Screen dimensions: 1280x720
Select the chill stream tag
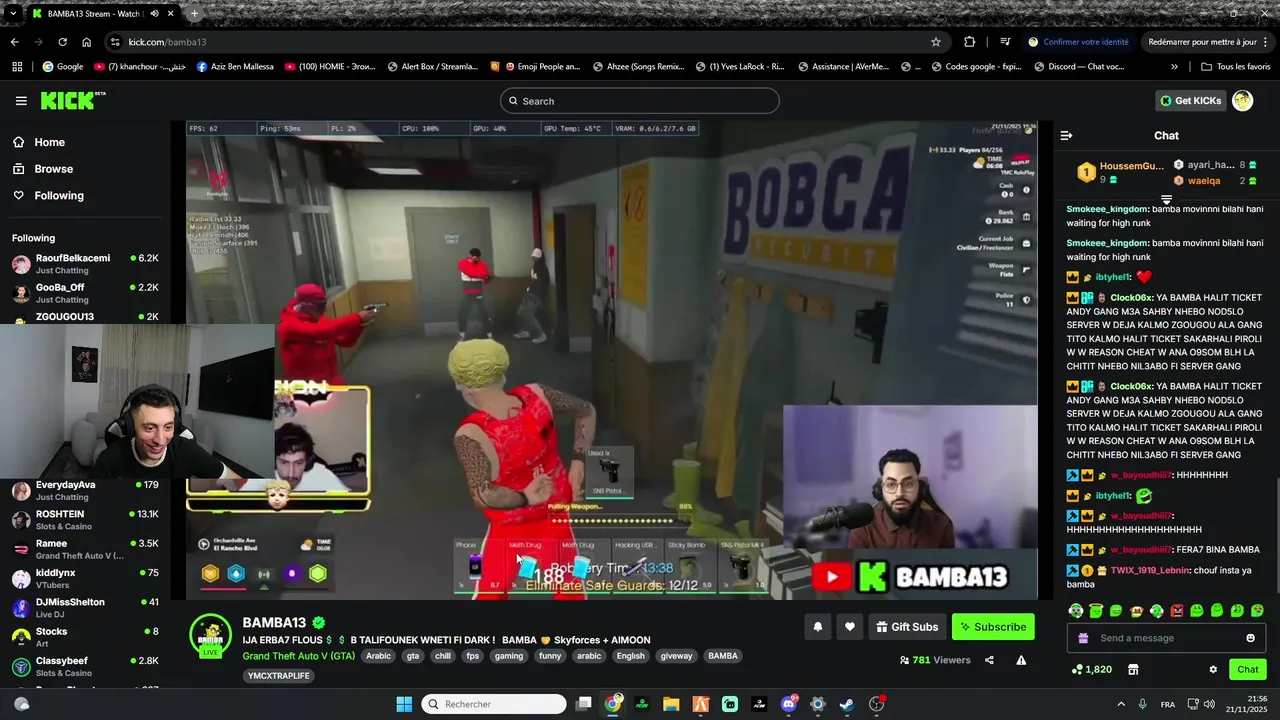coord(443,656)
